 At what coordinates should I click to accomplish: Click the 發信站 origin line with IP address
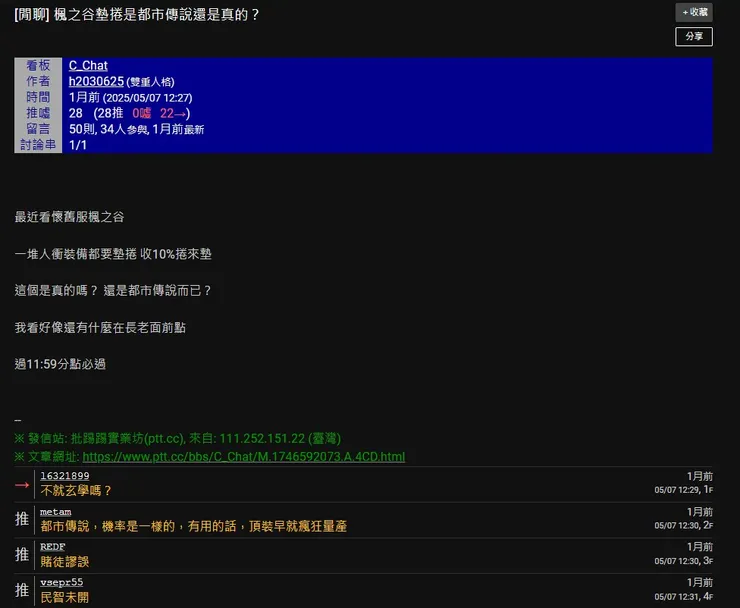[x=177, y=439]
